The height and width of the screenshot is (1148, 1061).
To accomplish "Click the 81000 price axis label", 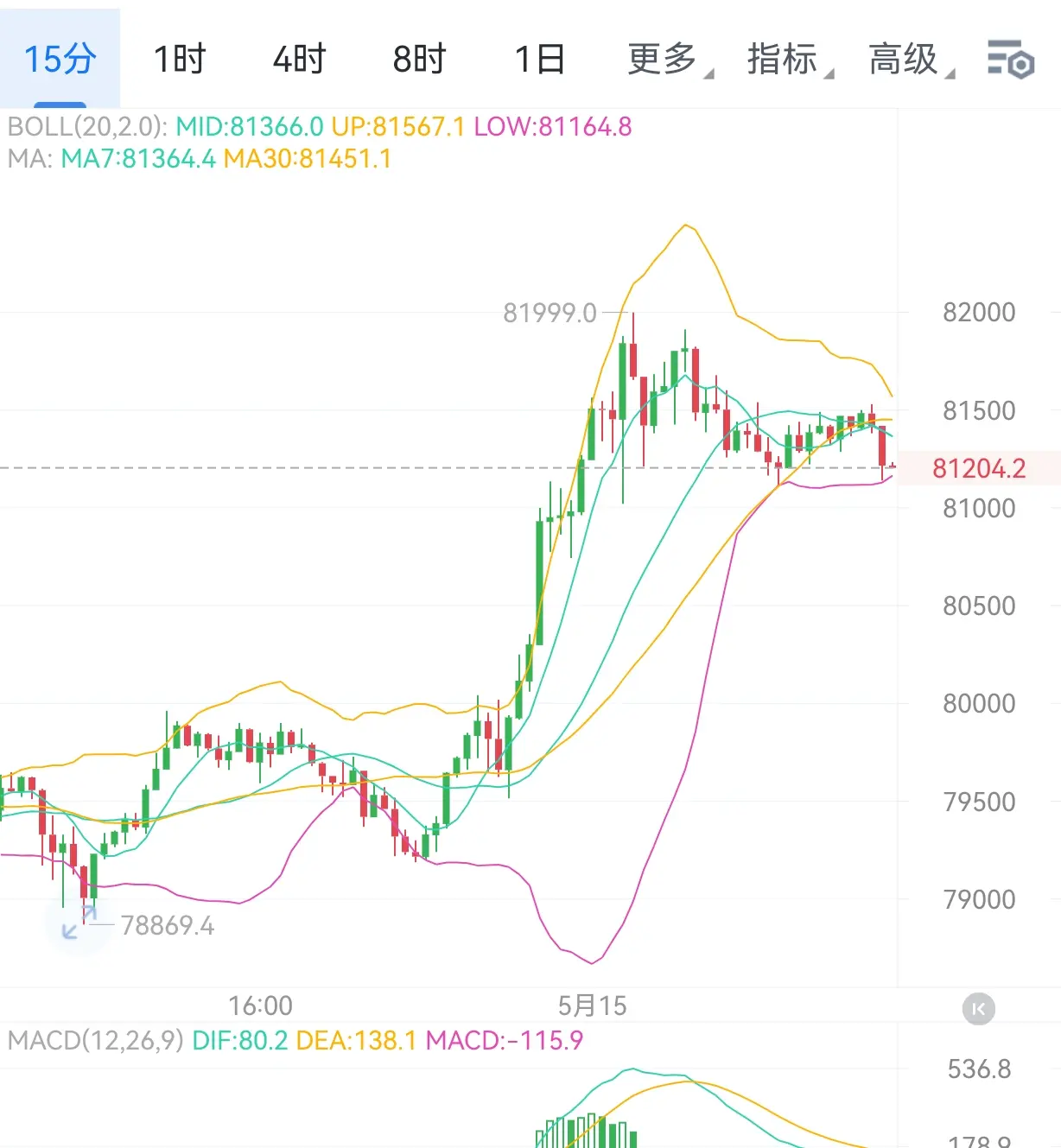I will (979, 508).
